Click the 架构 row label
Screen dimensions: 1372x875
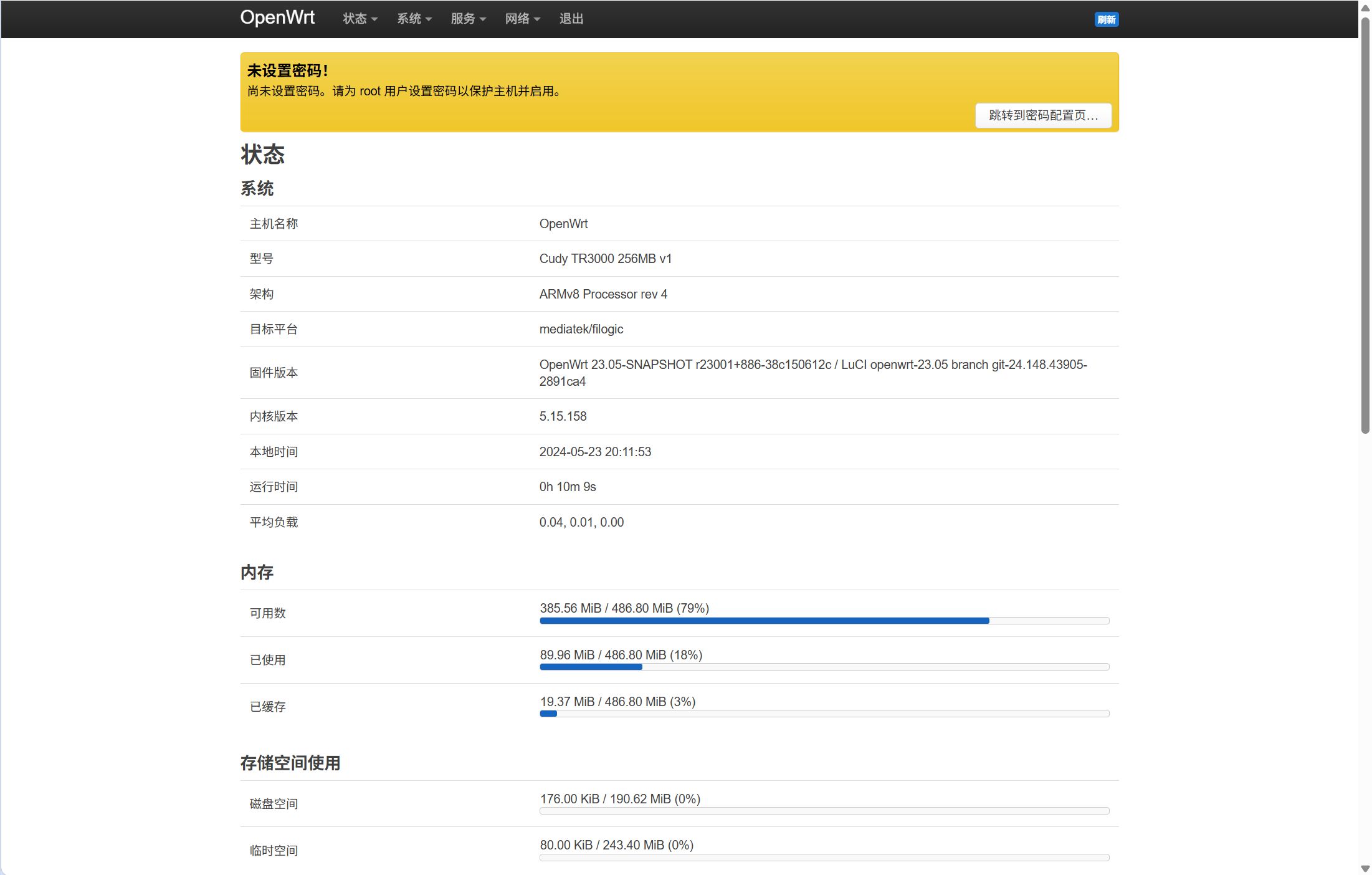pyautogui.click(x=262, y=294)
